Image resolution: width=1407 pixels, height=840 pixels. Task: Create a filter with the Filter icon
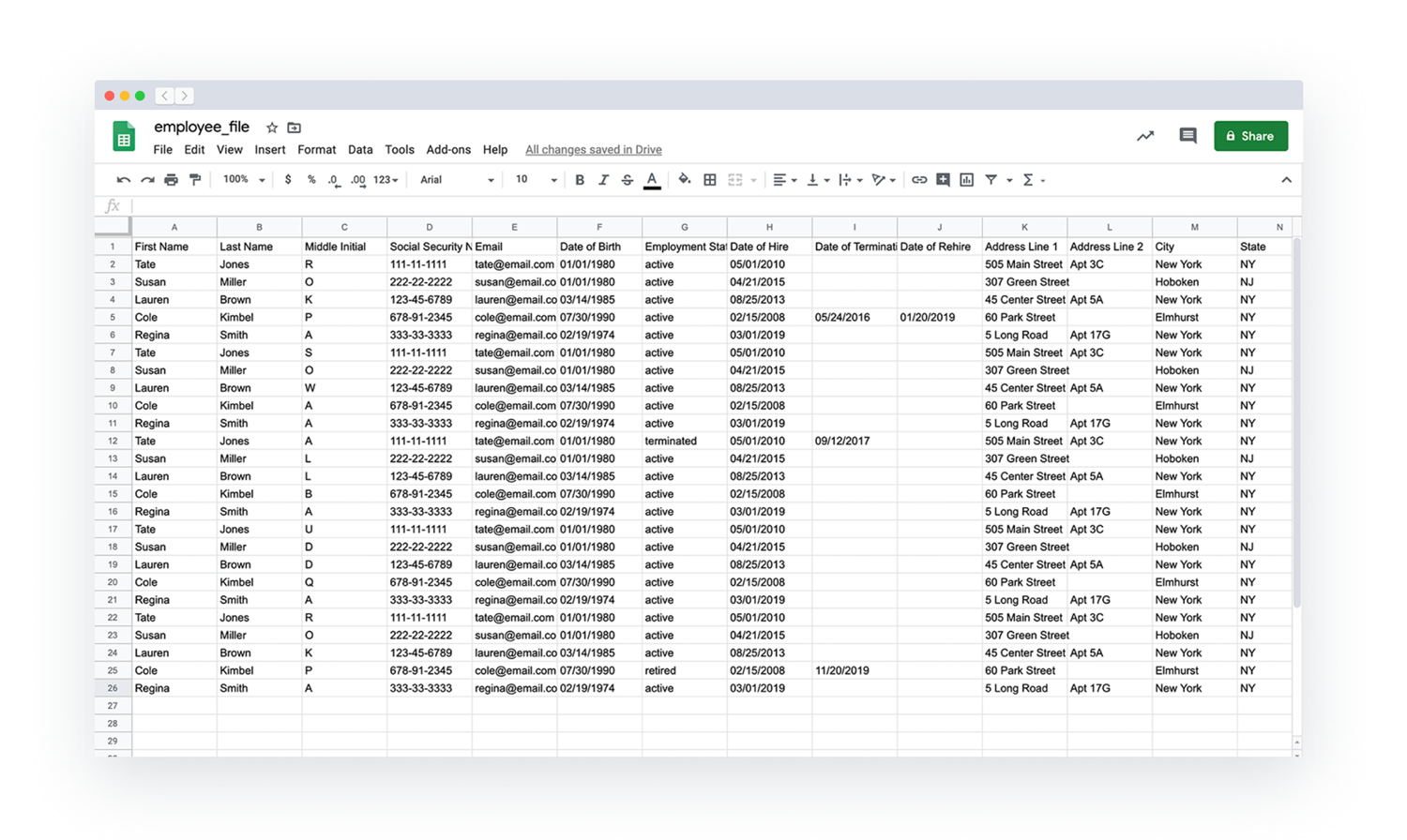coord(990,179)
